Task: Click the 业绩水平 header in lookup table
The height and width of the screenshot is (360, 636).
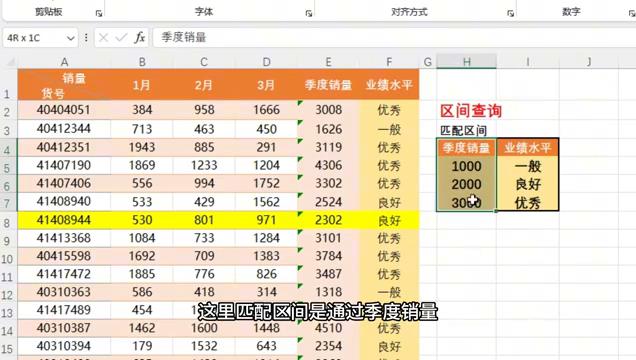Action: (528, 148)
